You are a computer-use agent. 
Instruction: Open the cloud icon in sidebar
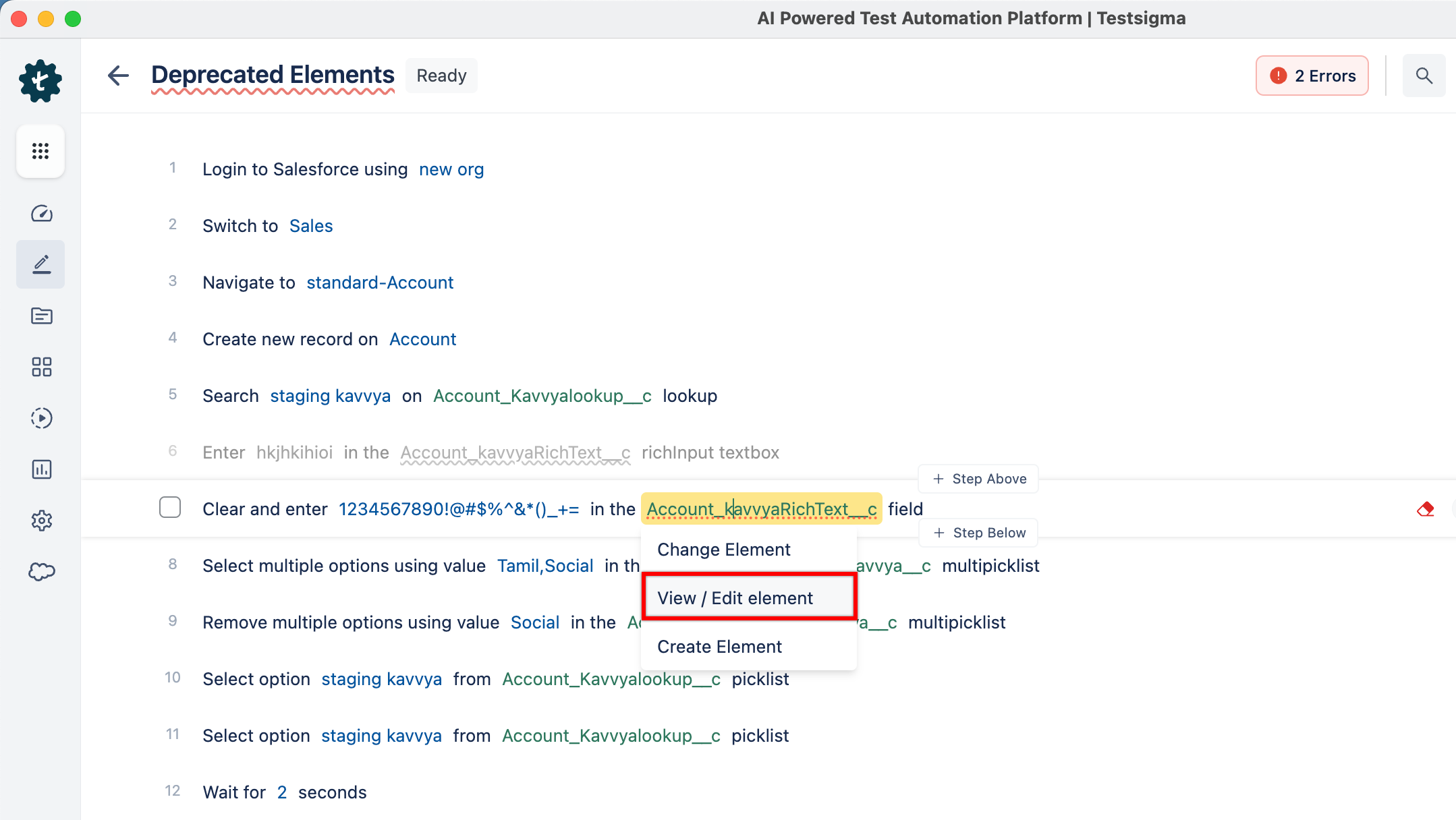tap(41, 572)
